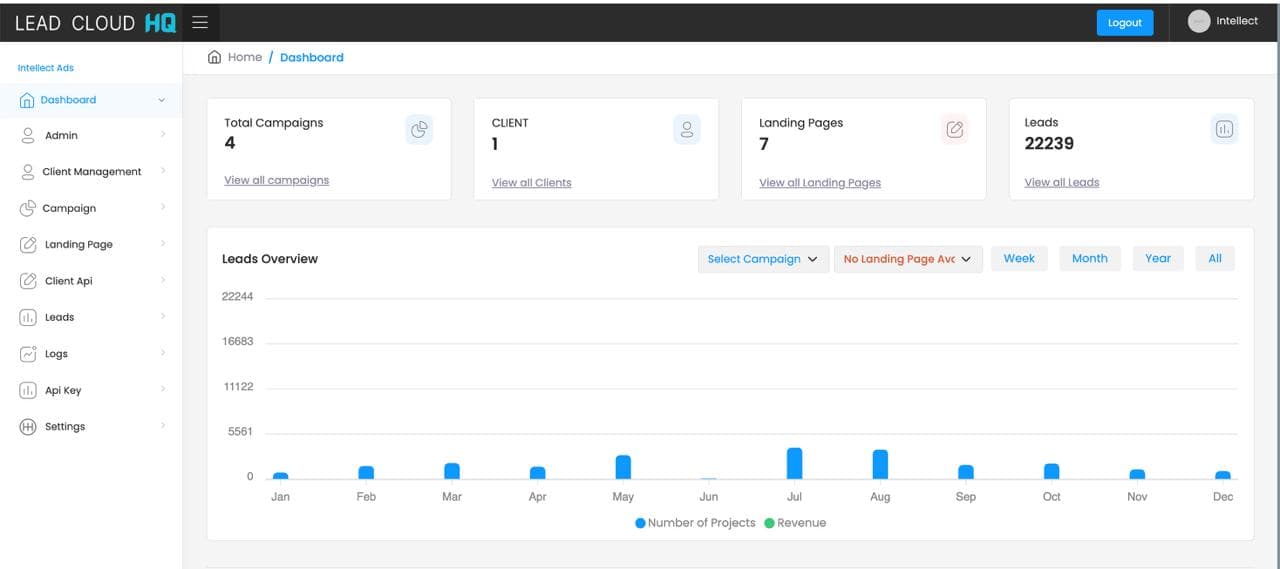Screen dimensions: 1280x569
Task: Click the Intellect user avatar icon
Action: click(x=1198, y=22)
